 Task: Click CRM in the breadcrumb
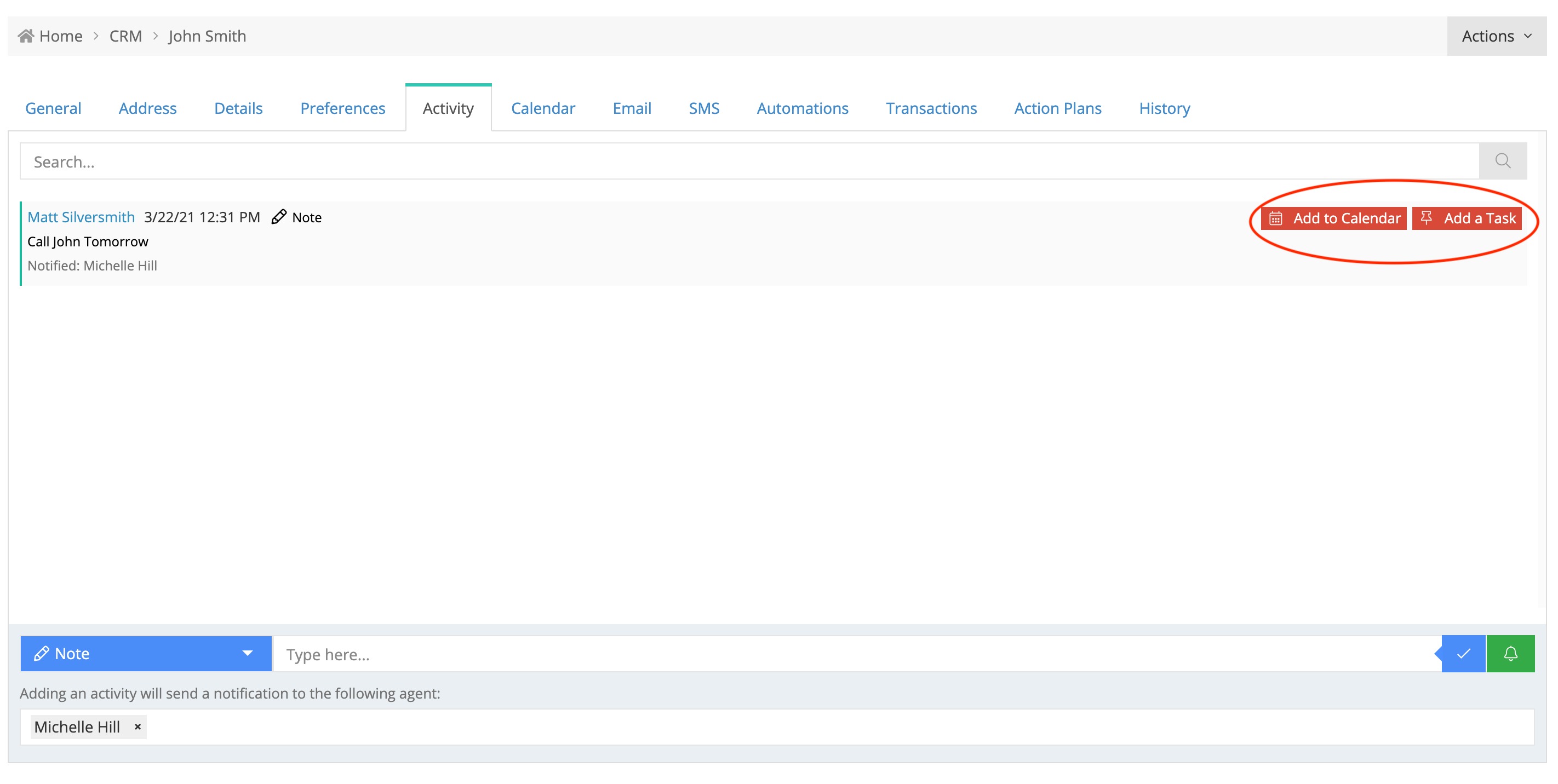tap(125, 36)
